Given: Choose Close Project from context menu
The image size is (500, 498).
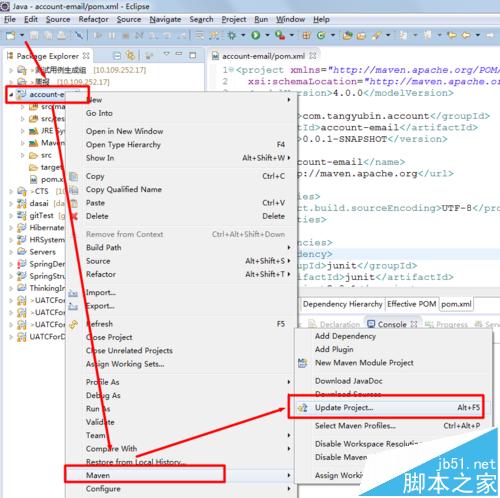Looking at the screenshot, I should click(109, 337).
